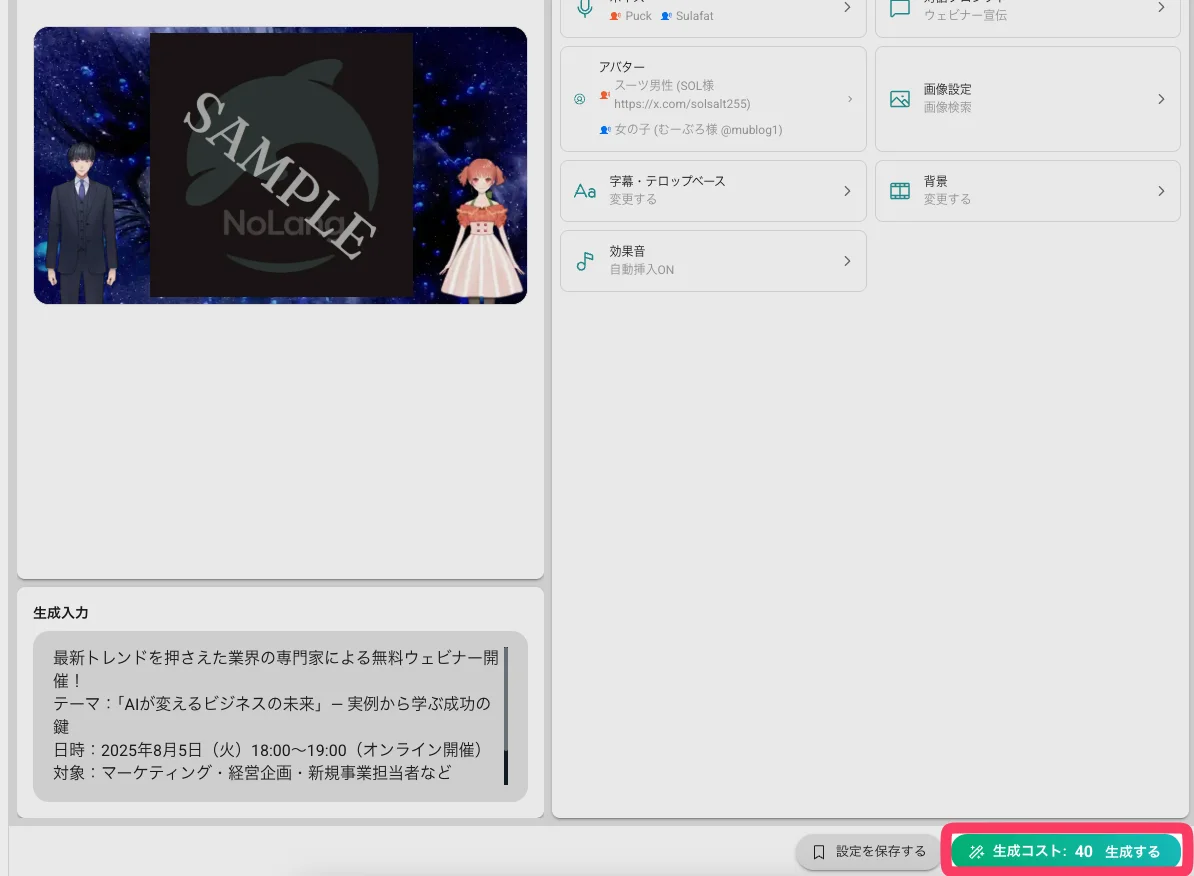The width and height of the screenshot is (1194, 876).
Task: Expand the 字幕・テロップベース chevron
Action: pos(847,191)
